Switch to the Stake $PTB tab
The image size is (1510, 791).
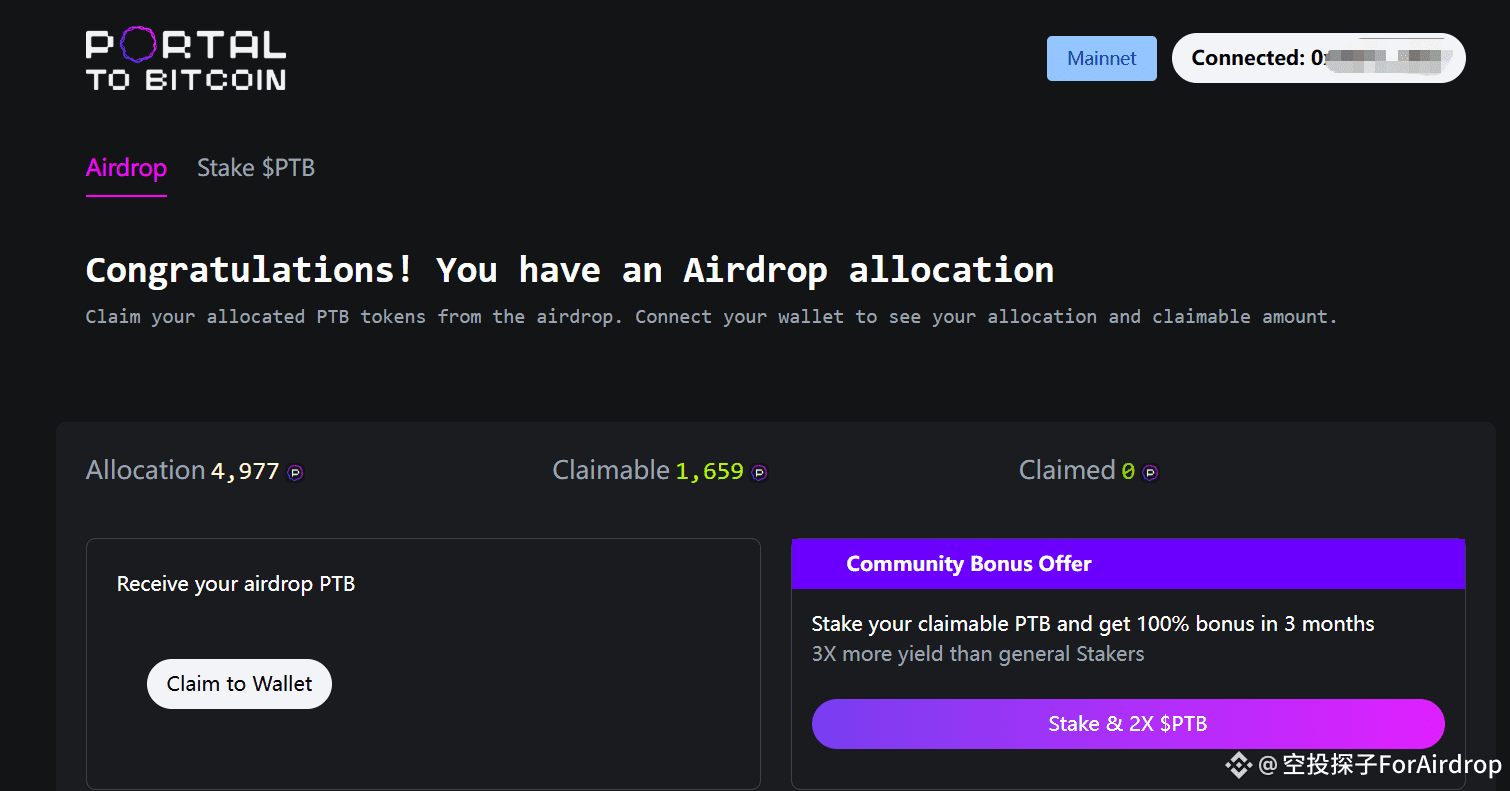[256, 167]
